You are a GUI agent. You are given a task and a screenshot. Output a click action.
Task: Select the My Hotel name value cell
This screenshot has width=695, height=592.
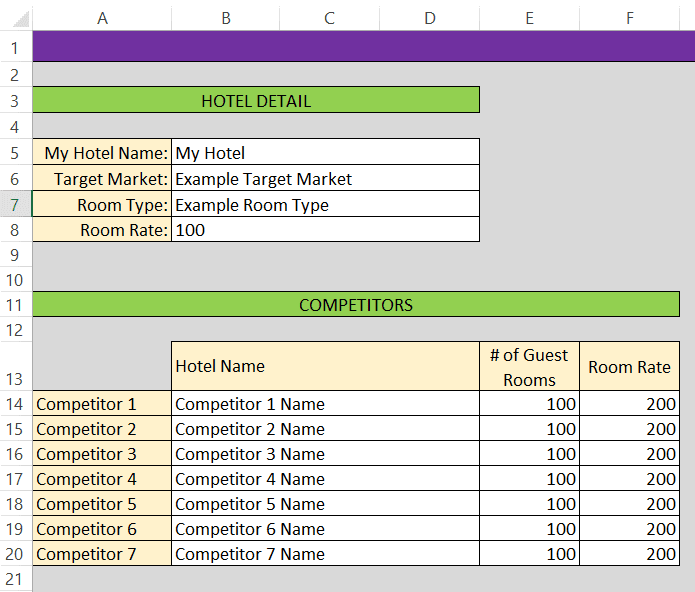[x=325, y=153]
